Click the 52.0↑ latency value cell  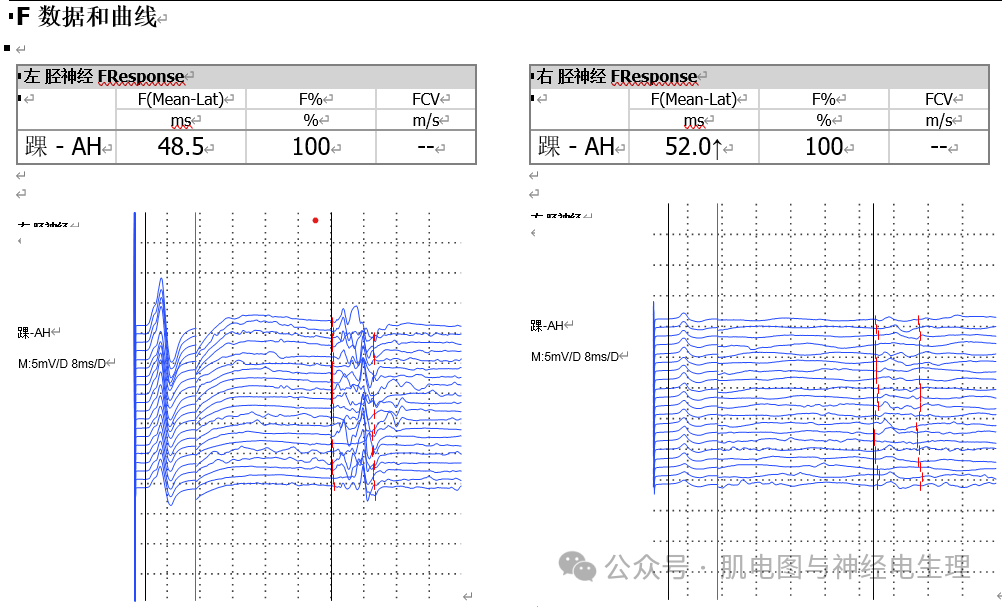tap(693, 147)
